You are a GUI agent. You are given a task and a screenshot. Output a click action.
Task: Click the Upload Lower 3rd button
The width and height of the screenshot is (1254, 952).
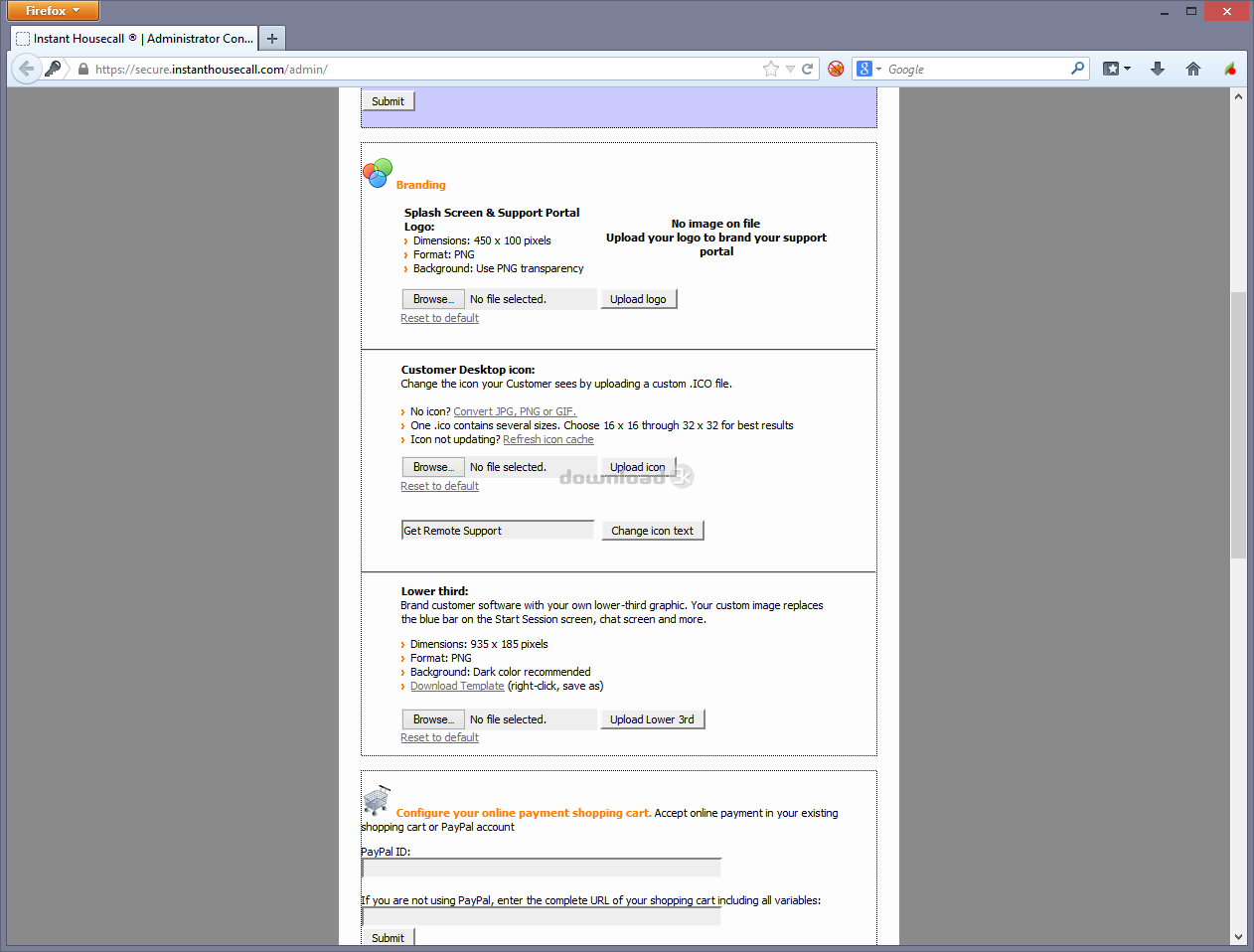[652, 719]
